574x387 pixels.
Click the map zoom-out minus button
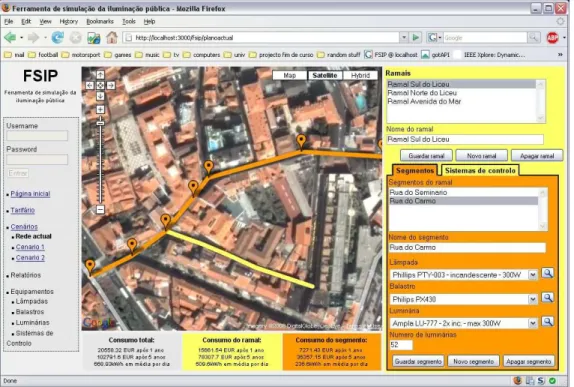[100, 209]
